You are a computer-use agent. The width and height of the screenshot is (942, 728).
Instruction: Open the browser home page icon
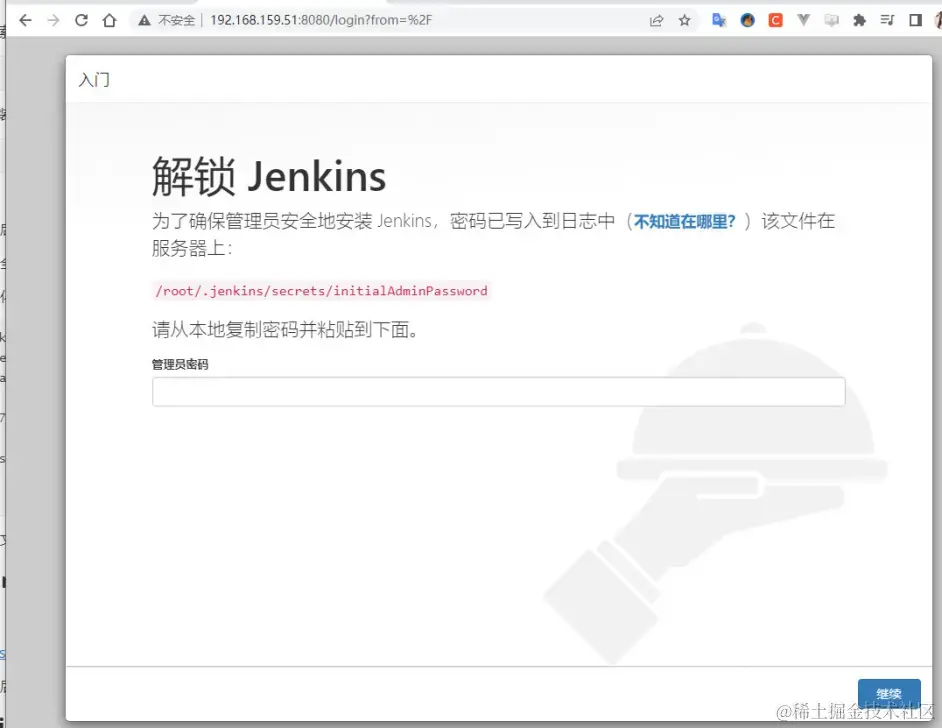[109, 20]
